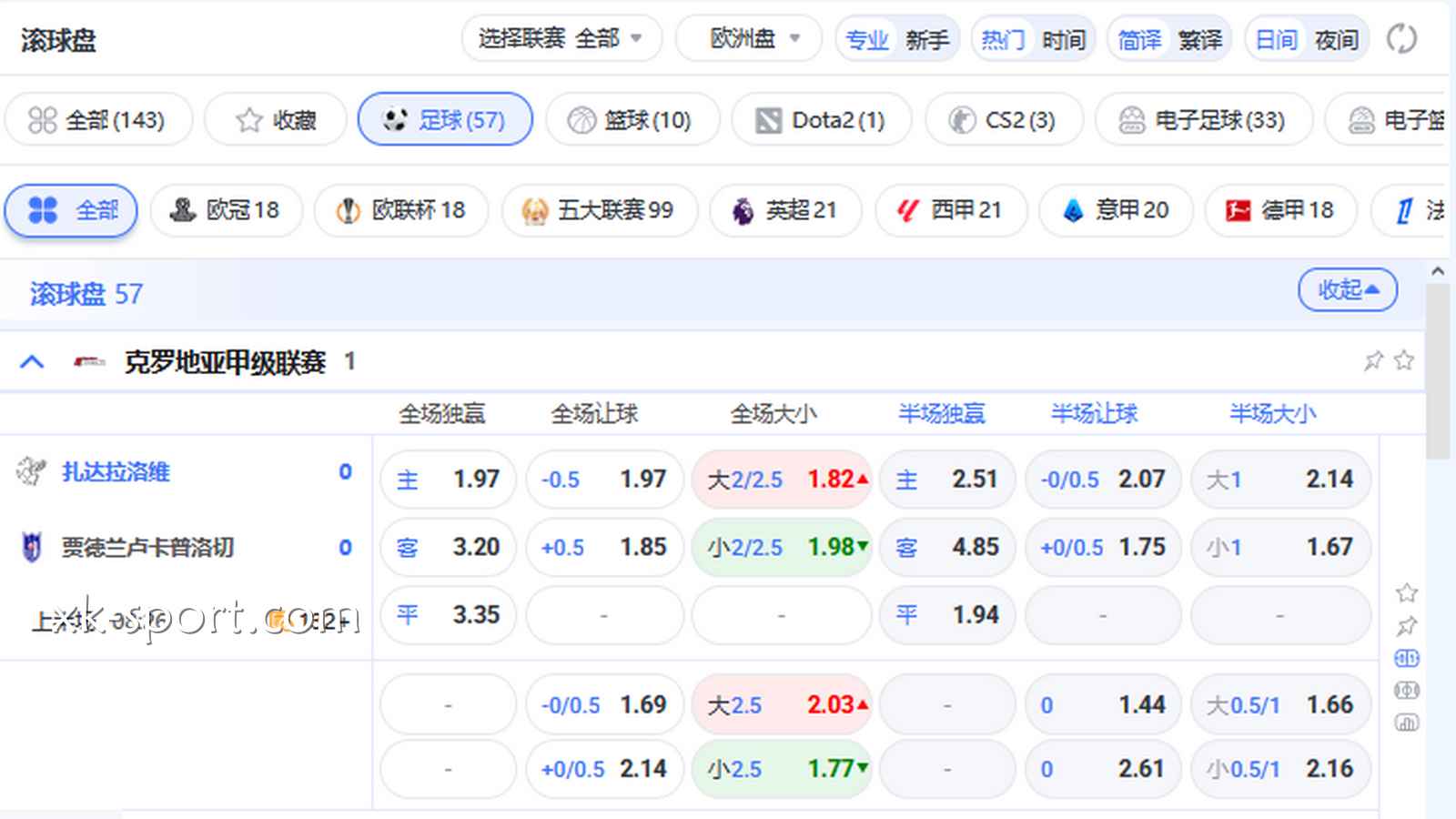Open 扎达拉洛维 team link
Screen dimensions: 1456x819
click(x=116, y=471)
